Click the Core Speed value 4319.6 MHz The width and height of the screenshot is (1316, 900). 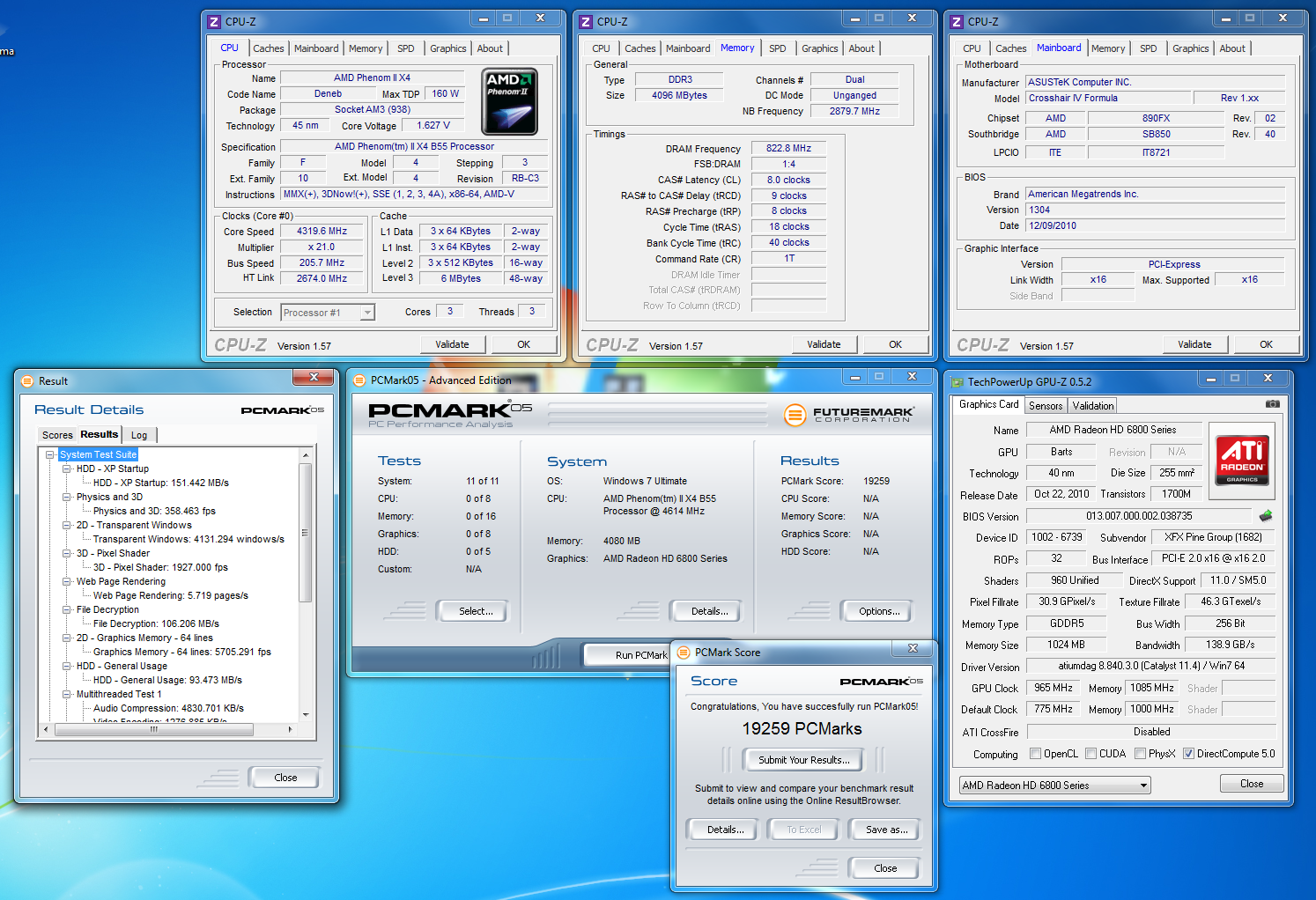pyautogui.click(x=322, y=232)
